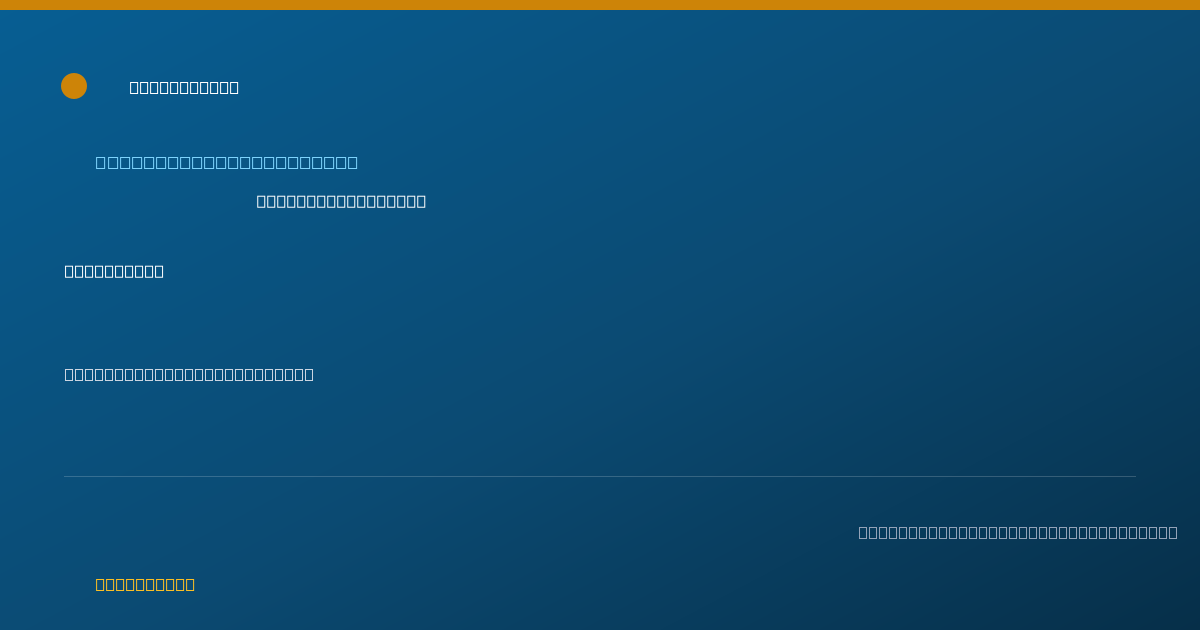The image size is (1200, 630).
Task: Select the short bold white text line
Action: click(114, 271)
